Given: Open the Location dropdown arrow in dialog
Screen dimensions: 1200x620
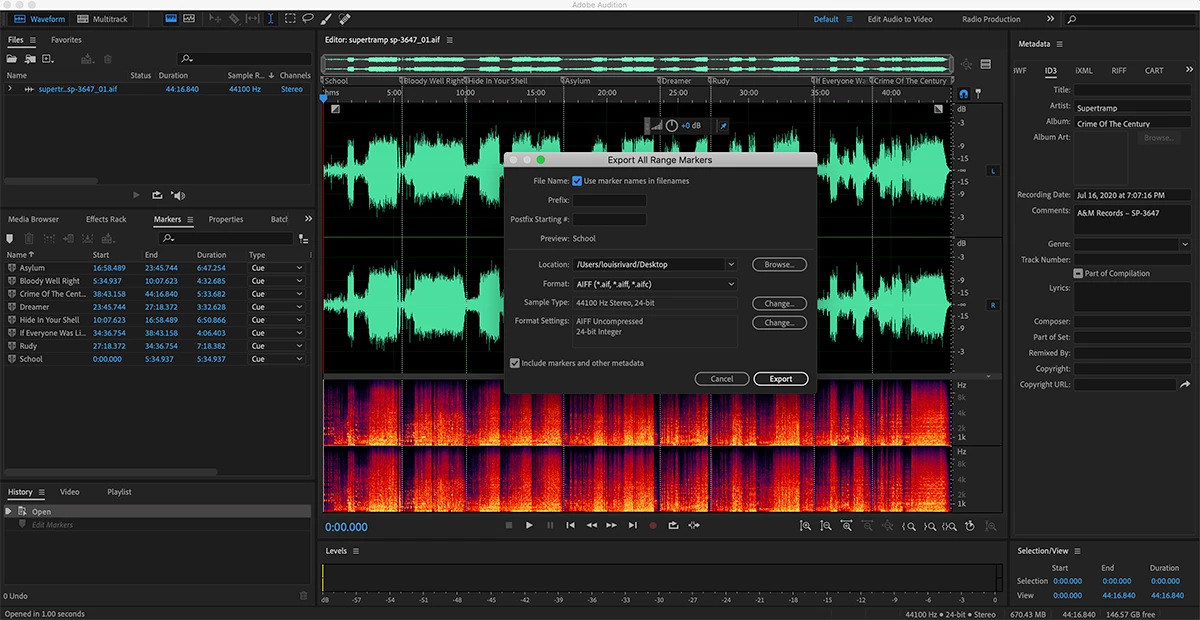Looking at the screenshot, I should (x=731, y=265).
